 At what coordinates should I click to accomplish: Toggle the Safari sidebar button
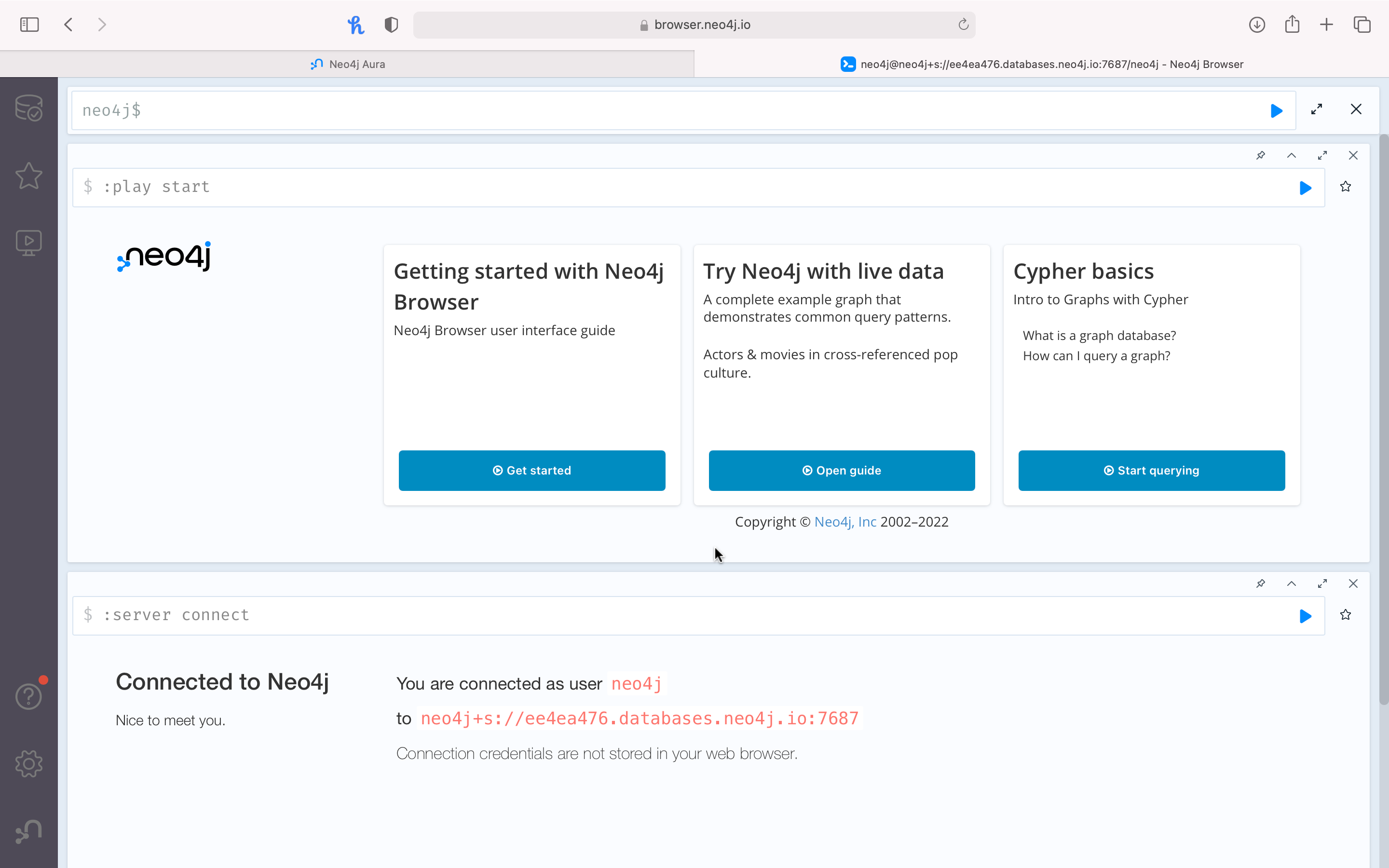pos(29,25)
